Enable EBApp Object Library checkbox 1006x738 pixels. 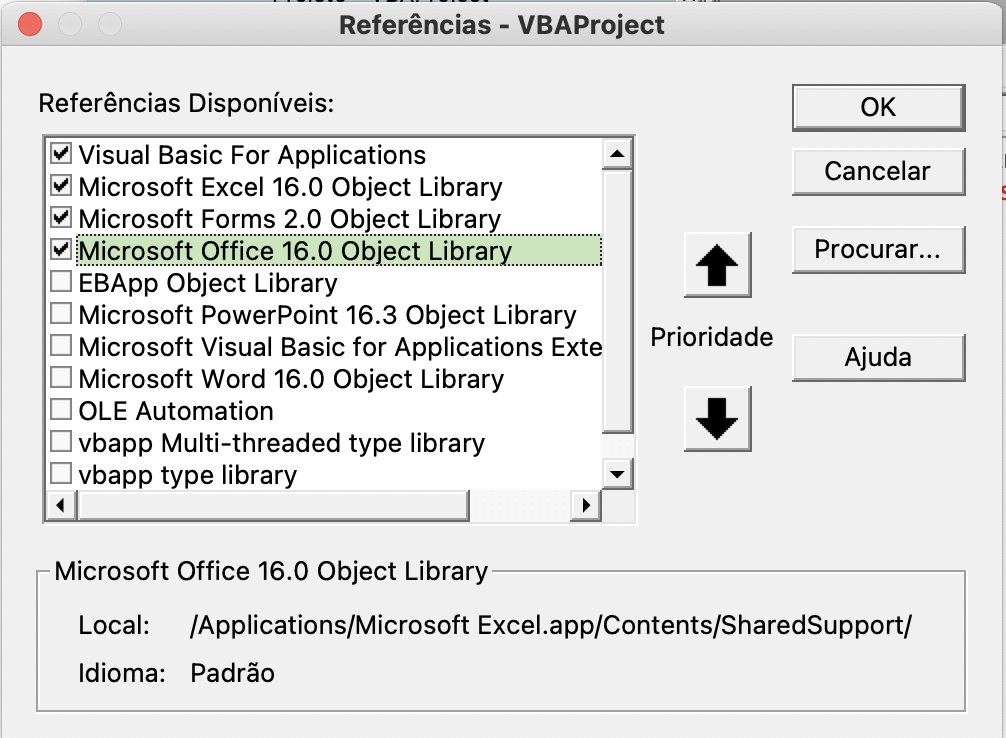click(61, 283)
